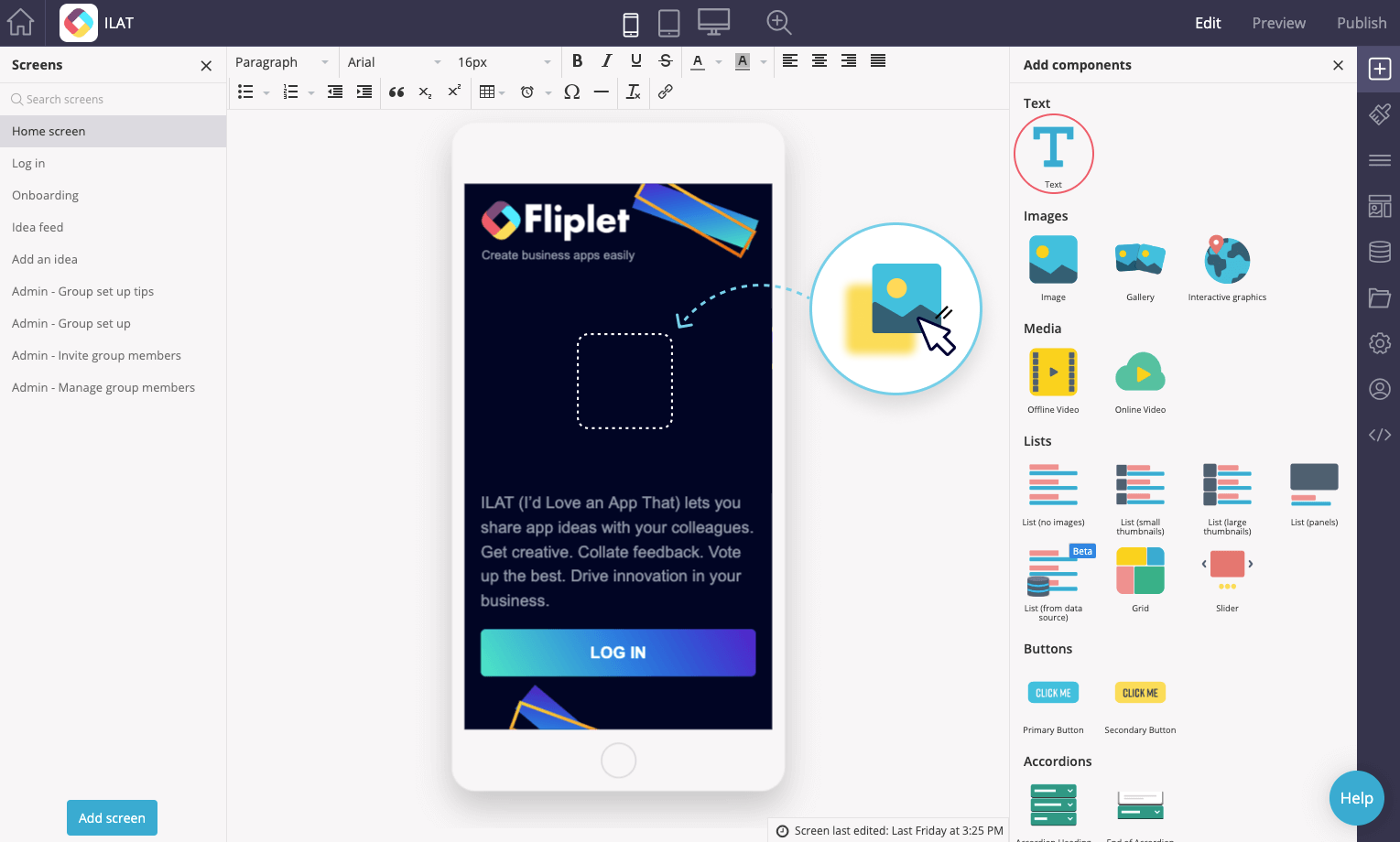
Task: Open the bullet list style dropdown
Action: pos(266,92)
